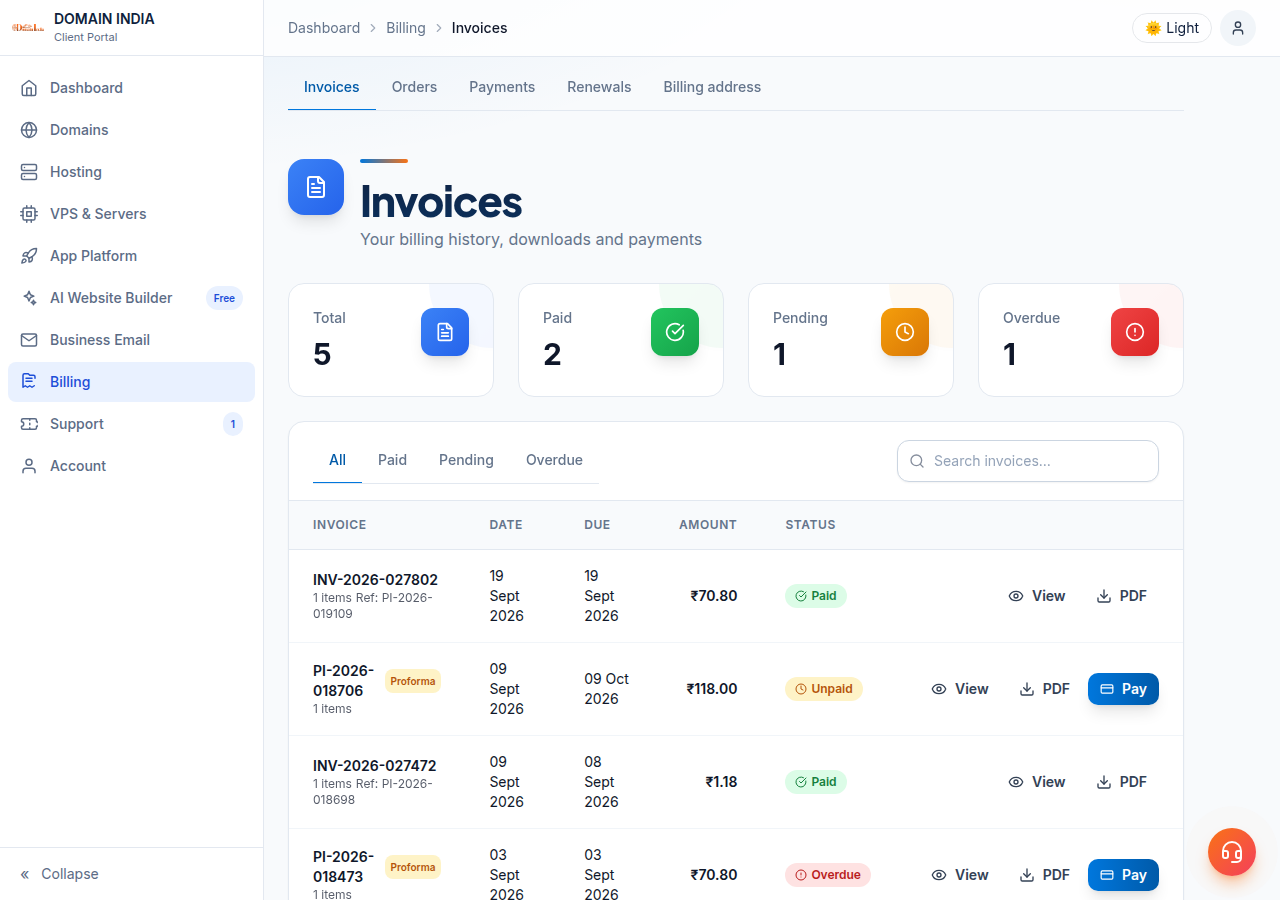This screenshot has height=900, width=1280.
Task: Open AI Website Builder
Action: (x=131, y=298)
